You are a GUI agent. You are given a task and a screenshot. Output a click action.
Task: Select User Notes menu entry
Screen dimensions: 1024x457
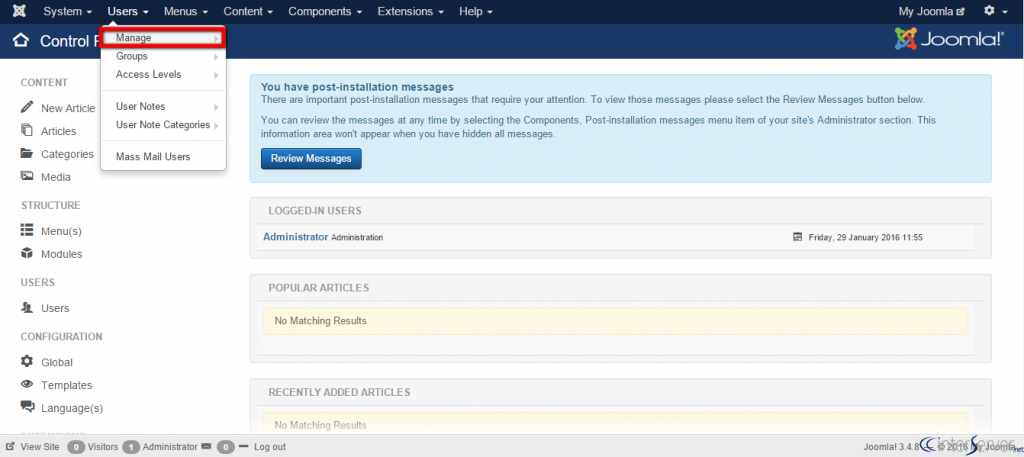[x=163, y=106]
